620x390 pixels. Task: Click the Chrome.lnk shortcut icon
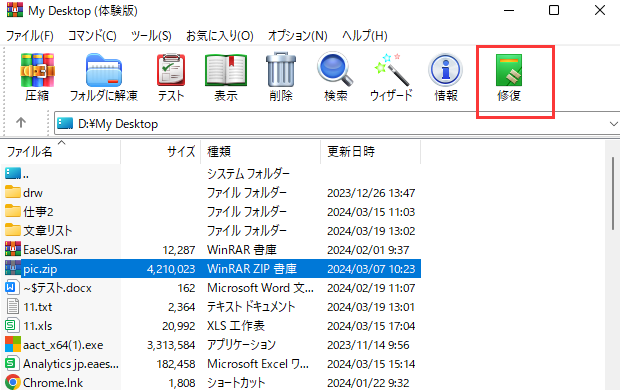(x=13, y=382)
